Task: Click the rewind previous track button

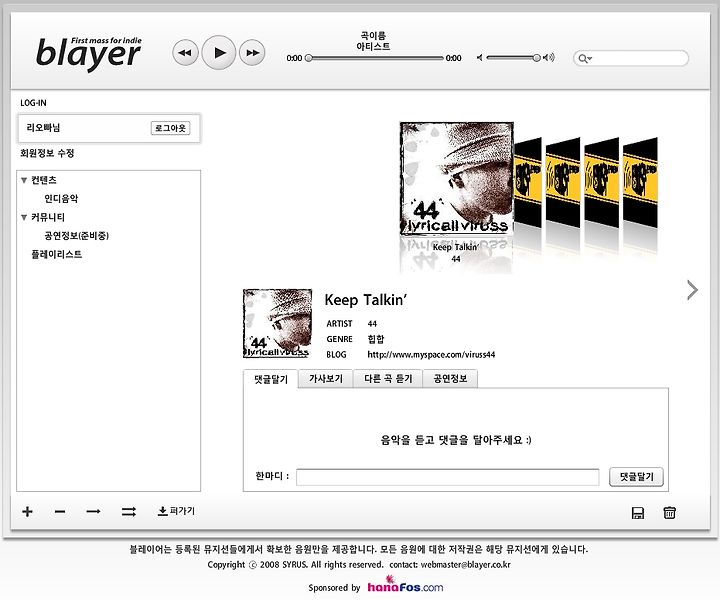Action: (x=186, y=53)
